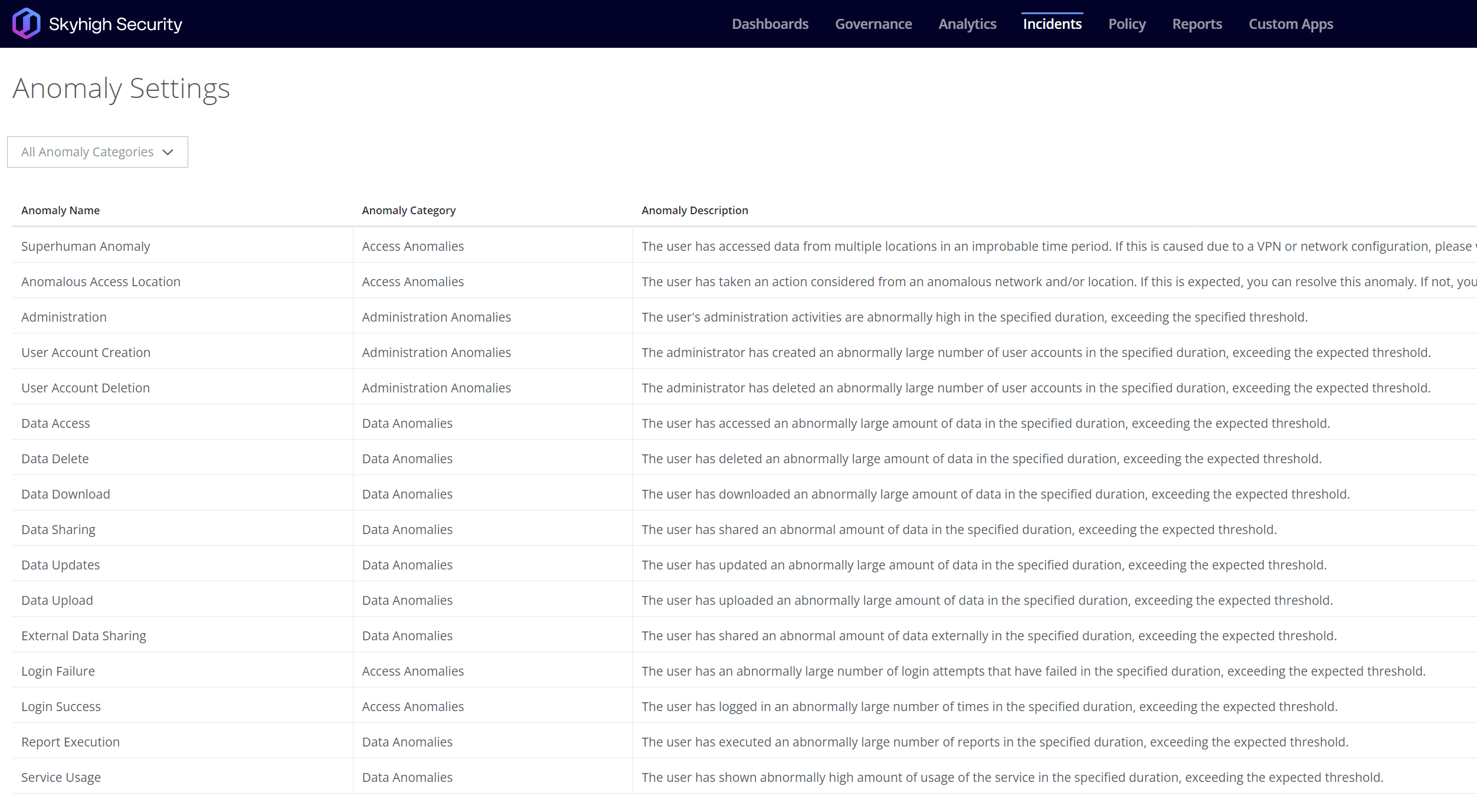
Task: Select the Data Download anomaly
Action: [x=66, y=495]
